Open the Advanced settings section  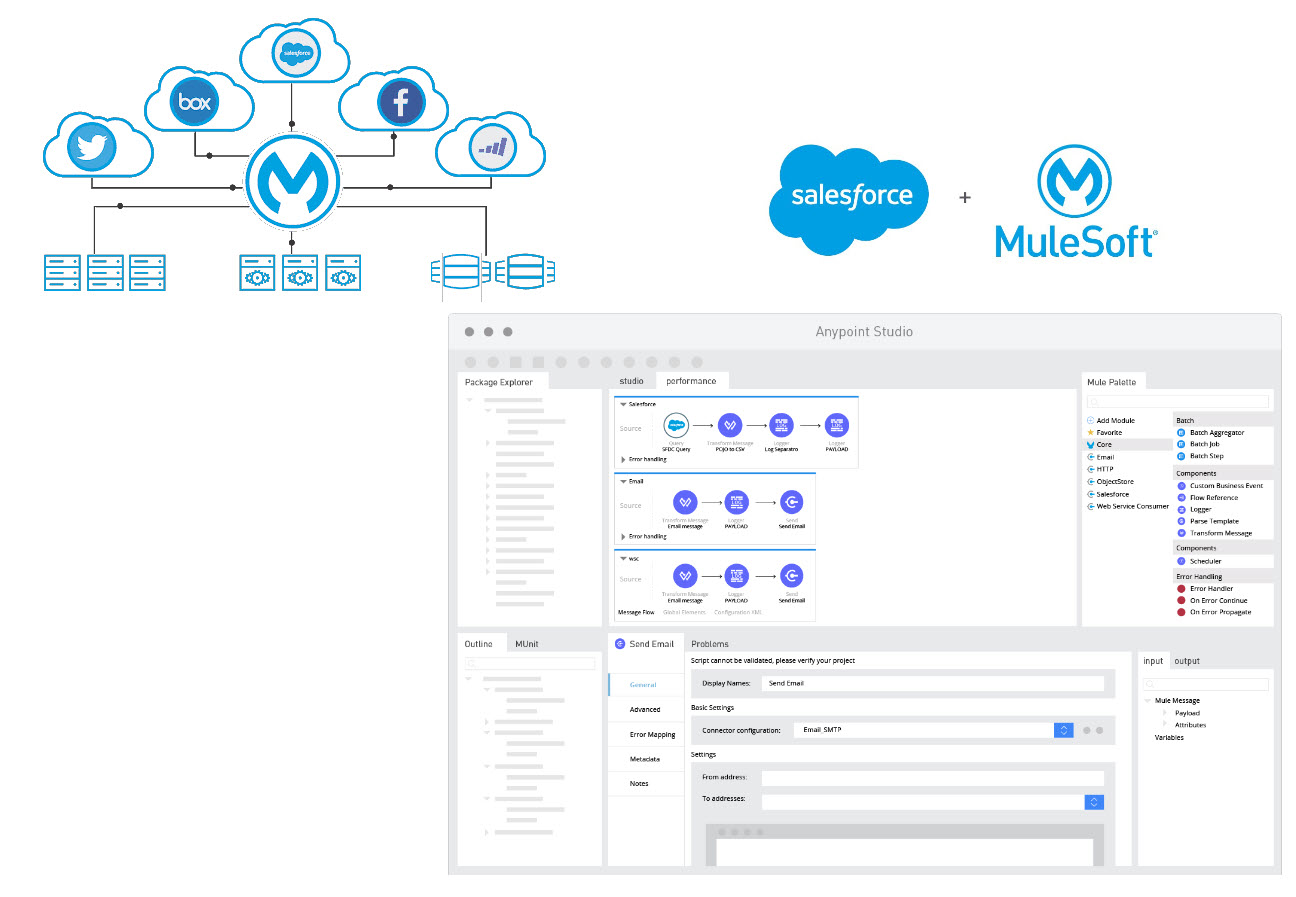tap(645, 709)
